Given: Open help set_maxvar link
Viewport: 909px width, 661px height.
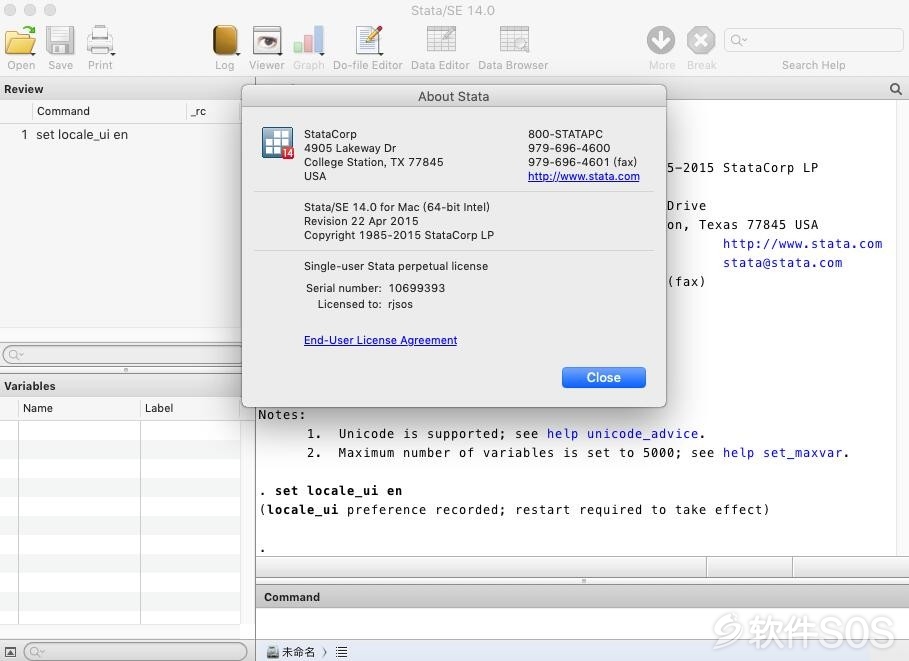Looking at the screenshot, I should [x=783, y=453].
